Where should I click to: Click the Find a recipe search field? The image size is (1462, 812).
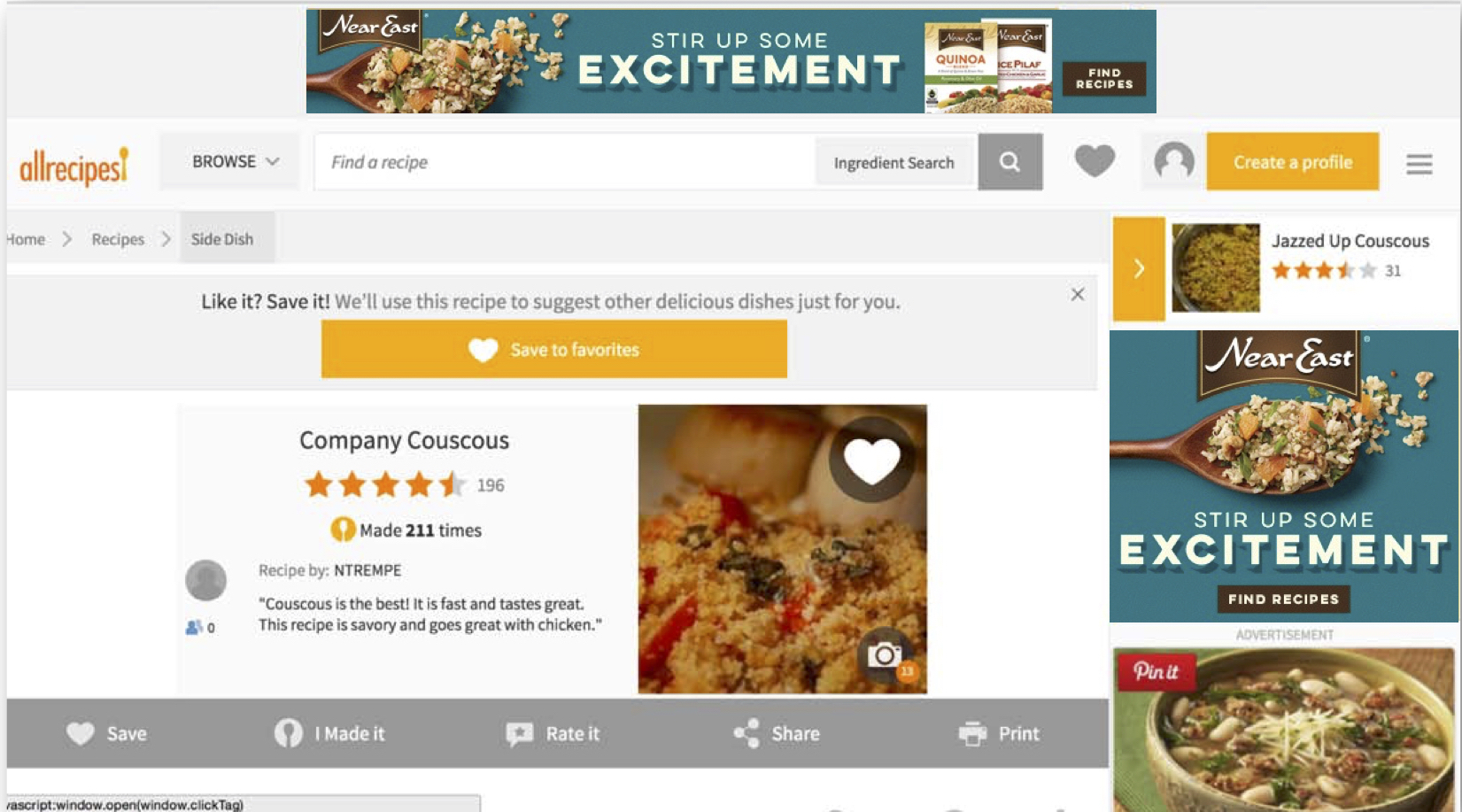pos(564,162)
